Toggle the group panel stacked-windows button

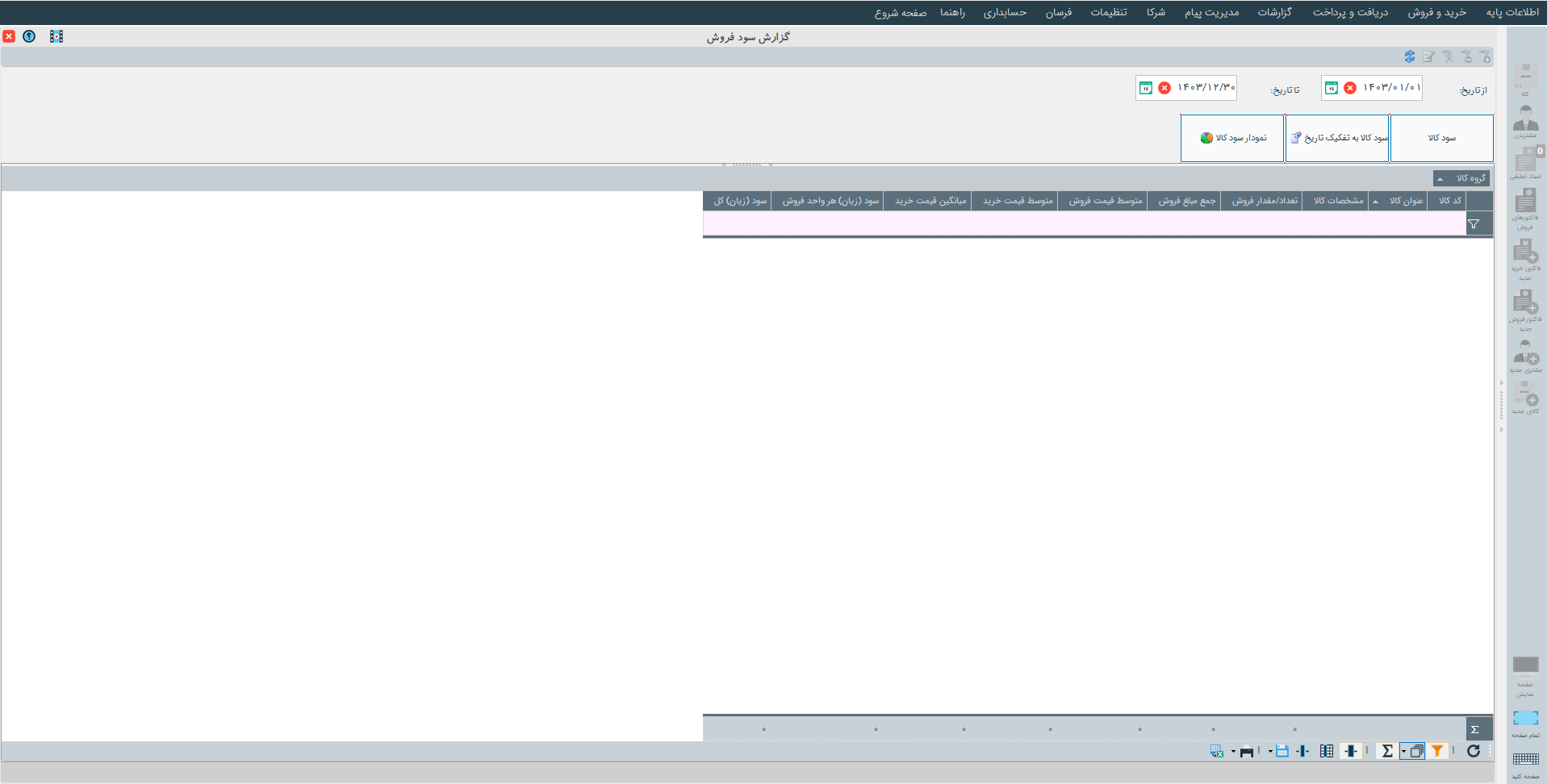tap(1416, 751)
